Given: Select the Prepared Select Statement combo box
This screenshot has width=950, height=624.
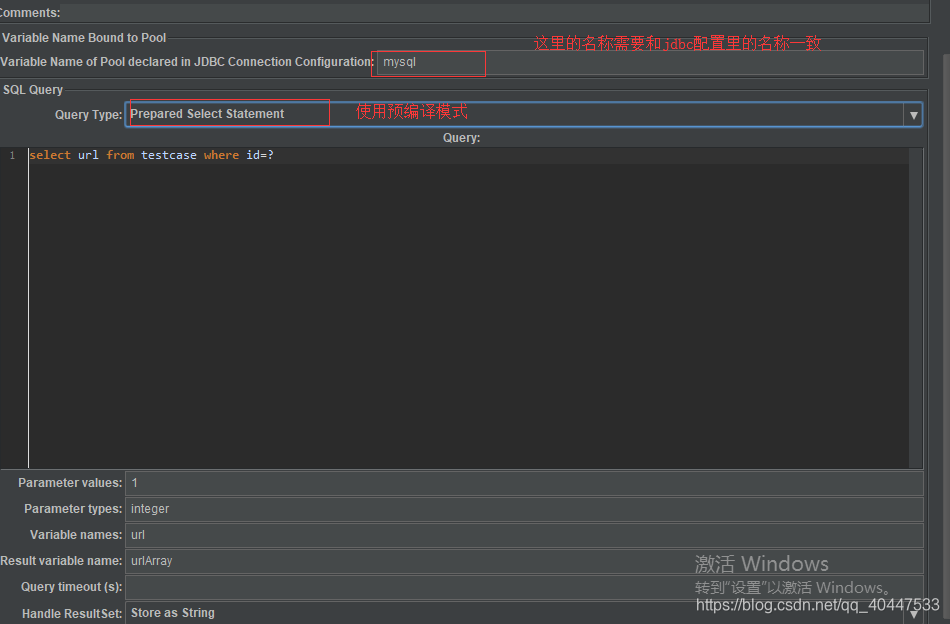Looking at the screenshot, I should click(523, 115).
